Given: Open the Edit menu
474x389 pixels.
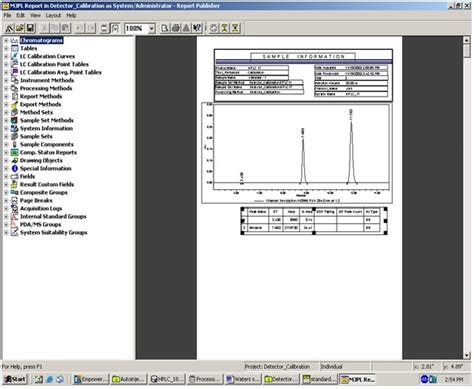Looking at the screenshot, I should pyautogui.click(x=21, y=15).
